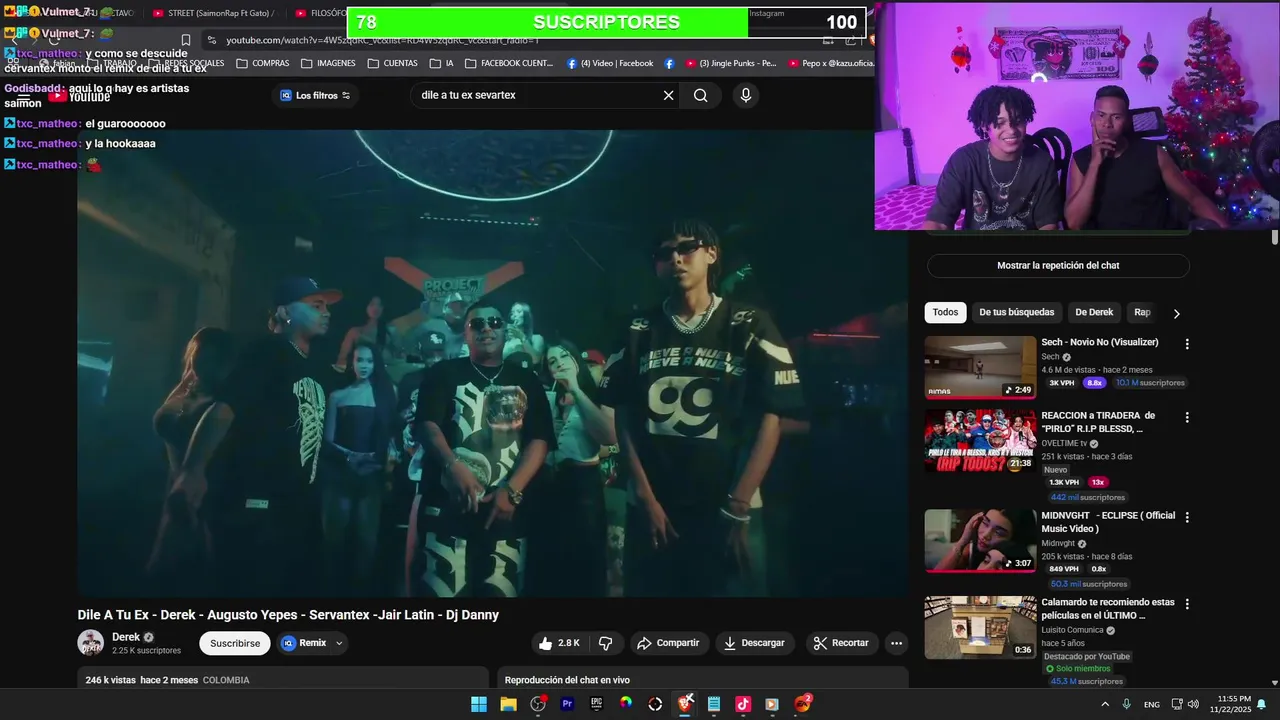The height and width of the screenshot is (720, 1280).
Task: Open Derek channel avatar
Action: tap(91, 643)
